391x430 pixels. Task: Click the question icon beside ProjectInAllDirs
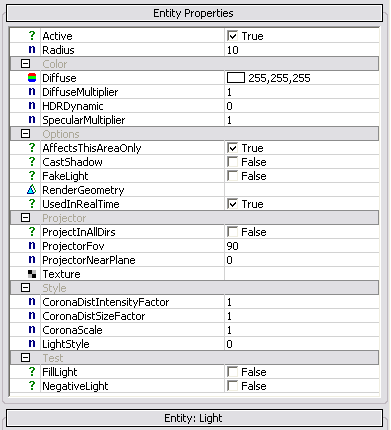coord(32,232)
